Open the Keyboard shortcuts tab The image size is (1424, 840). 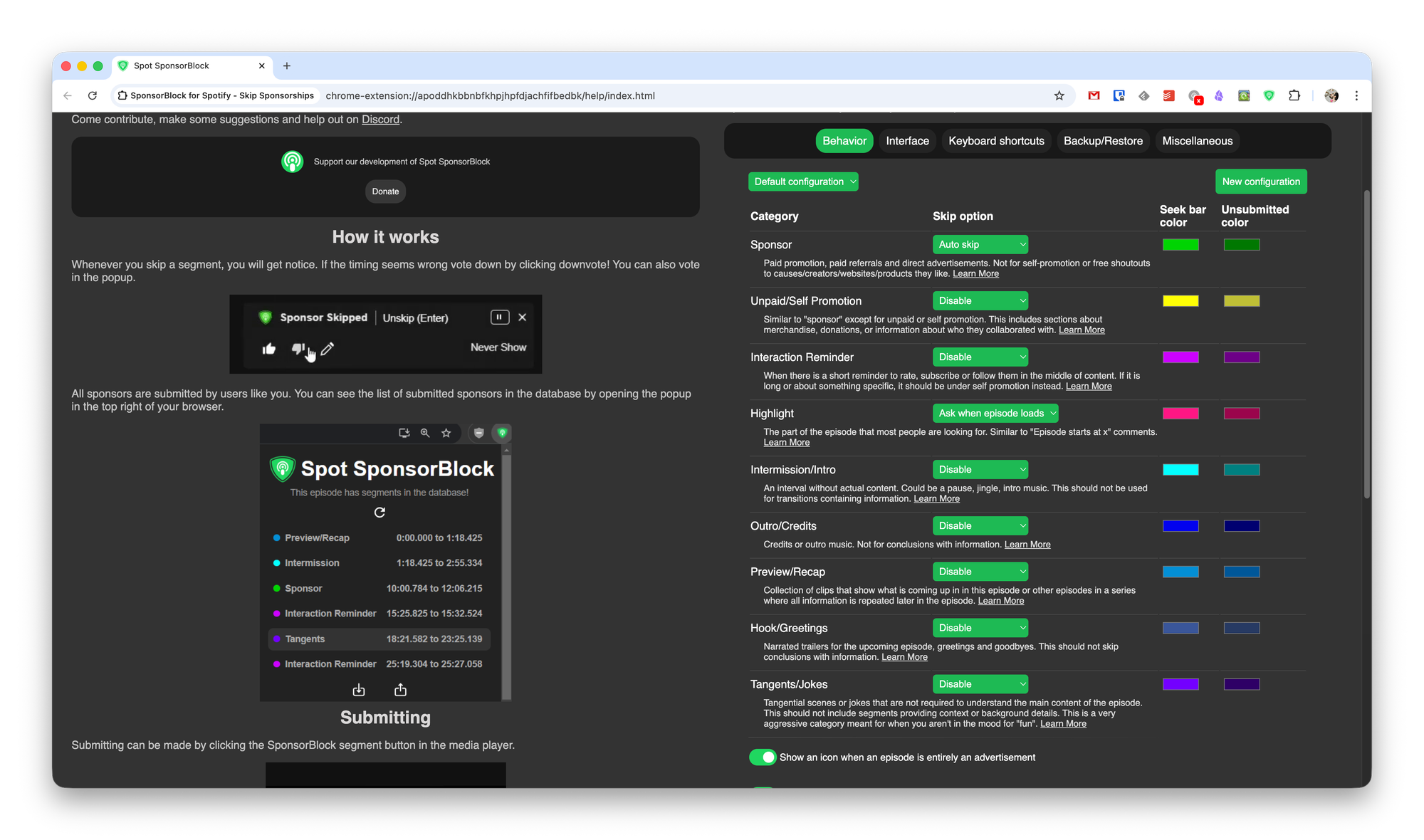tap(996, 141)
